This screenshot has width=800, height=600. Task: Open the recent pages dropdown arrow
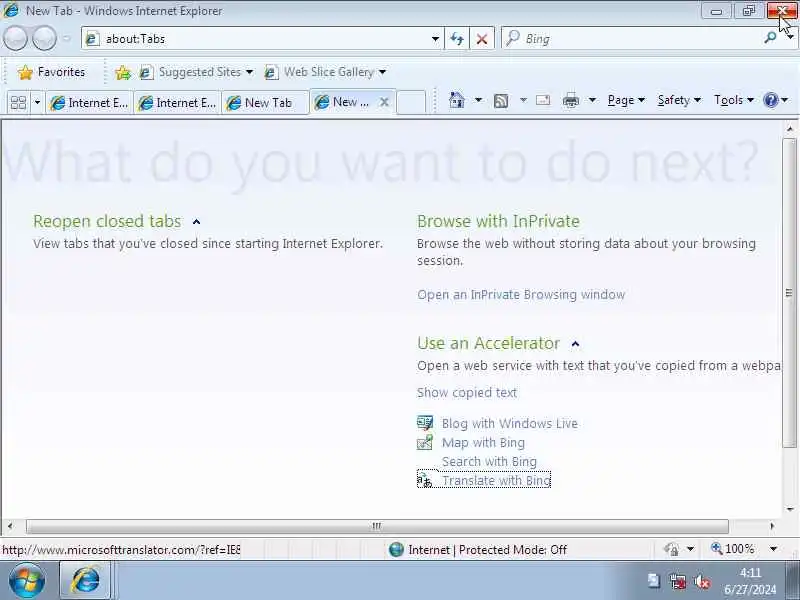pyautogui.click(x=67, y=38)
